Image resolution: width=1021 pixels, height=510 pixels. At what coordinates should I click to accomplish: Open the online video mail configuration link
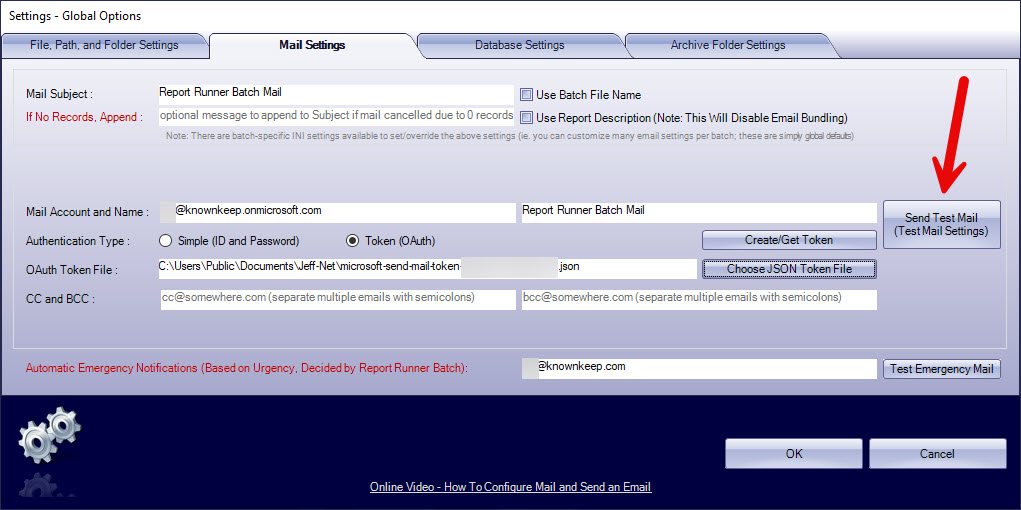pos(510,487)
